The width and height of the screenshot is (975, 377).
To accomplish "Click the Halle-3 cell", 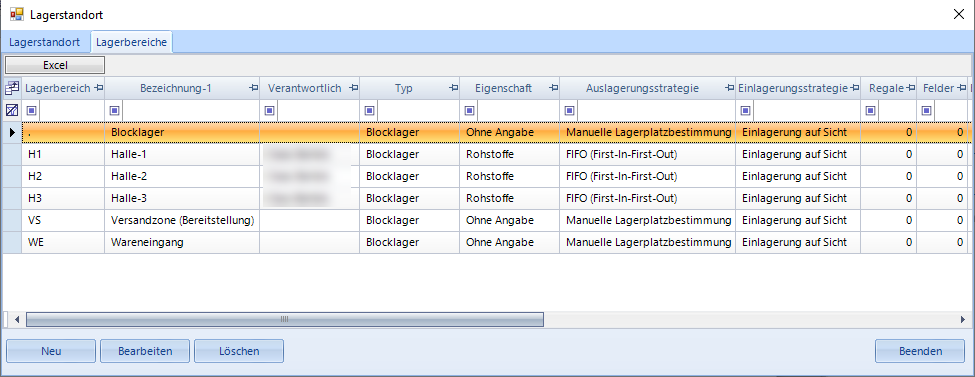I will point(182,198).
